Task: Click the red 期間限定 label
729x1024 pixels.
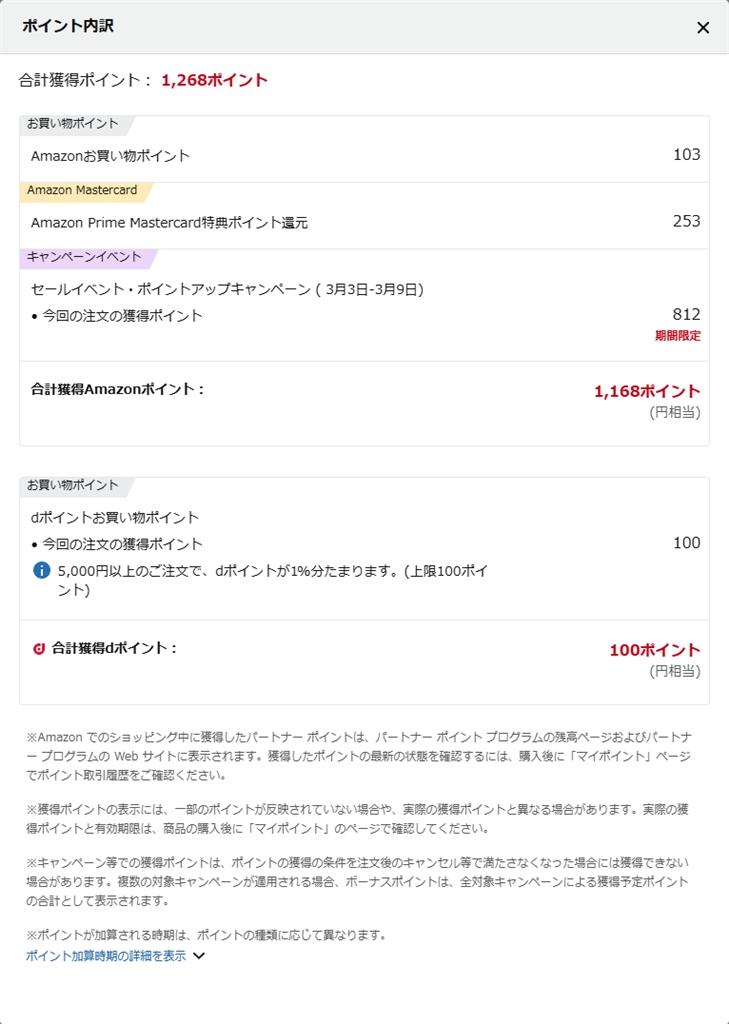Action: 677,336
